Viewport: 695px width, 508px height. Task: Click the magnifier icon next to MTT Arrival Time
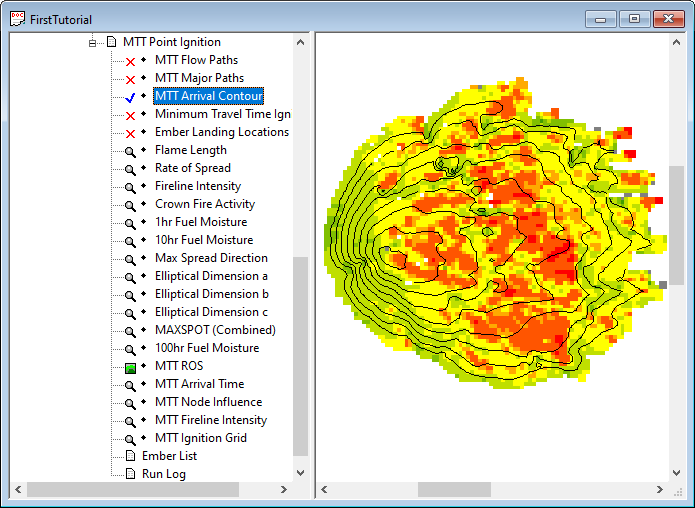click(130, 385)
